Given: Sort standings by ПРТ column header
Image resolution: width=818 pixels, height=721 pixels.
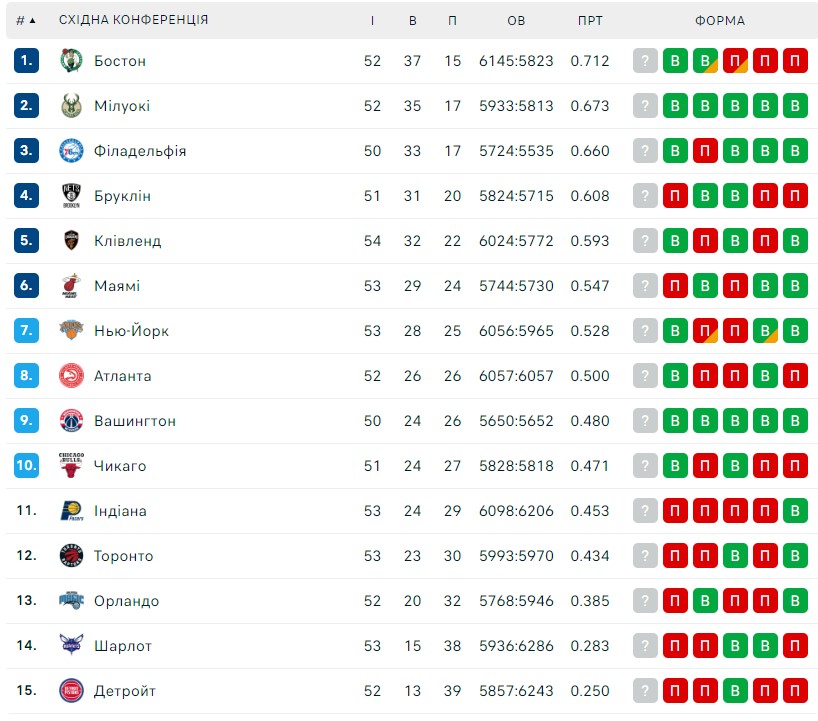Looking at the screenshot, I should point(590,20).
